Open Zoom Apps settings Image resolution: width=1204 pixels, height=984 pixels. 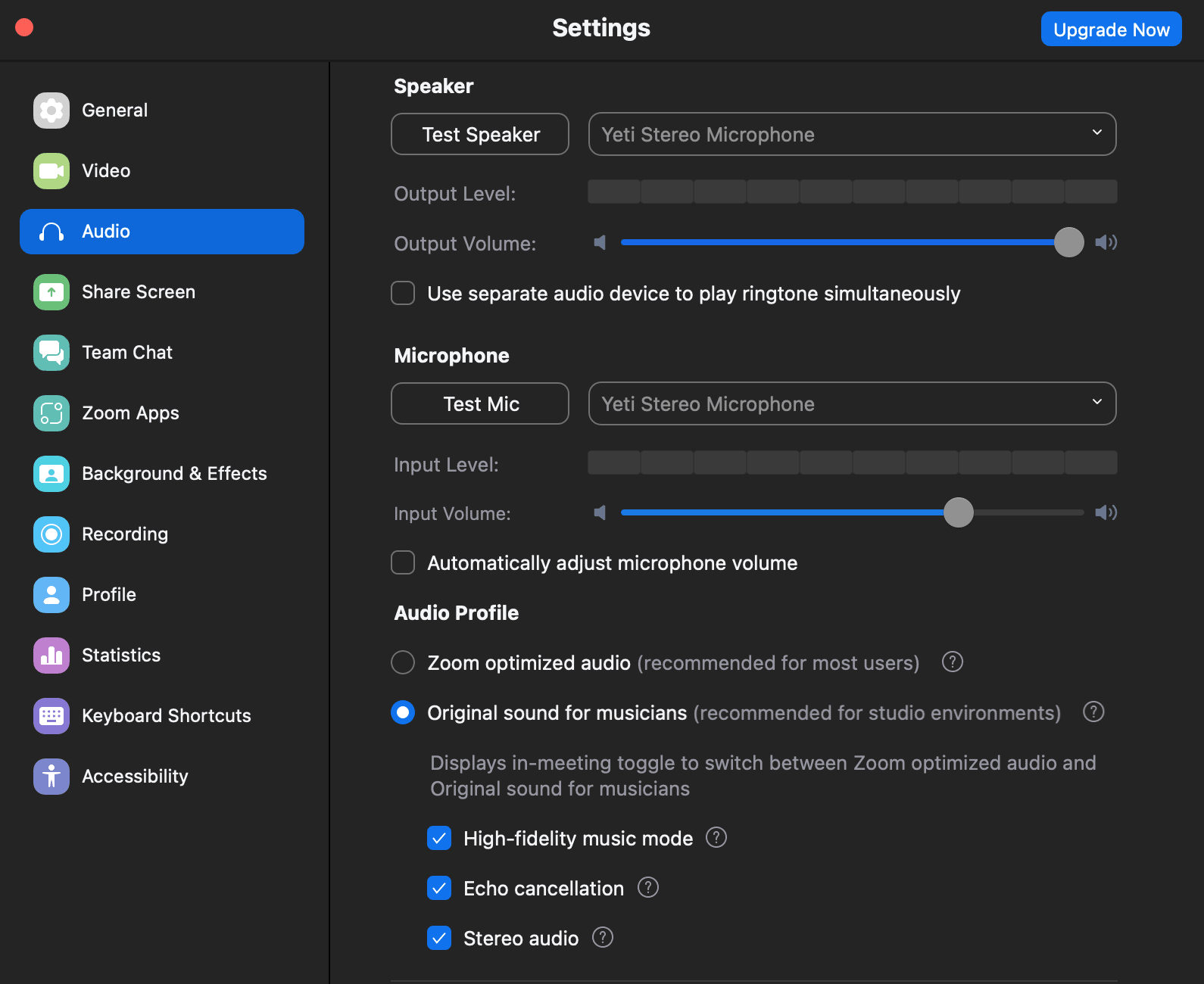[x=162, y=413]
